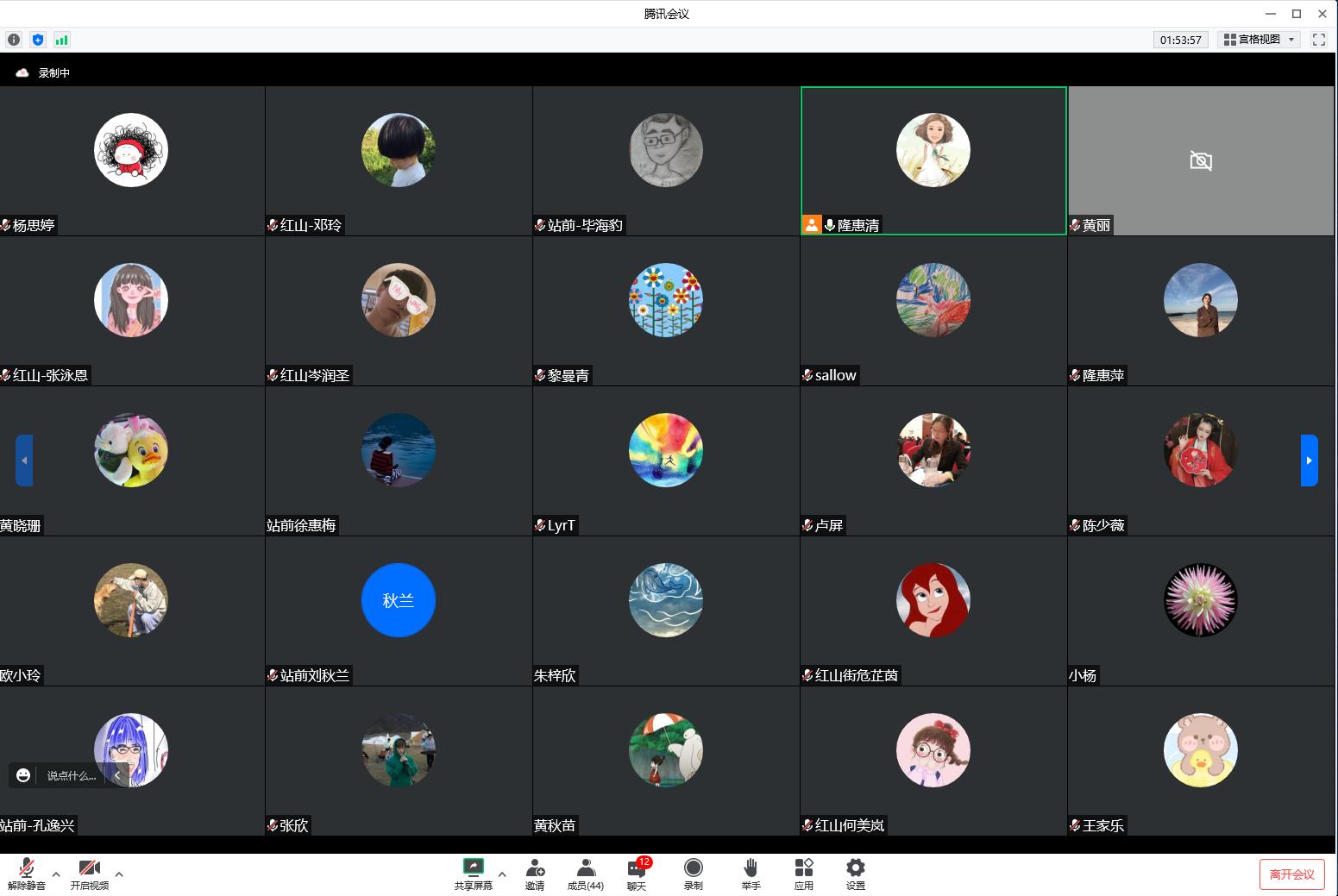Click the muted mic icon beside 黎曼青
This screenshot has height=896, width=1338.
pos(540,375)
